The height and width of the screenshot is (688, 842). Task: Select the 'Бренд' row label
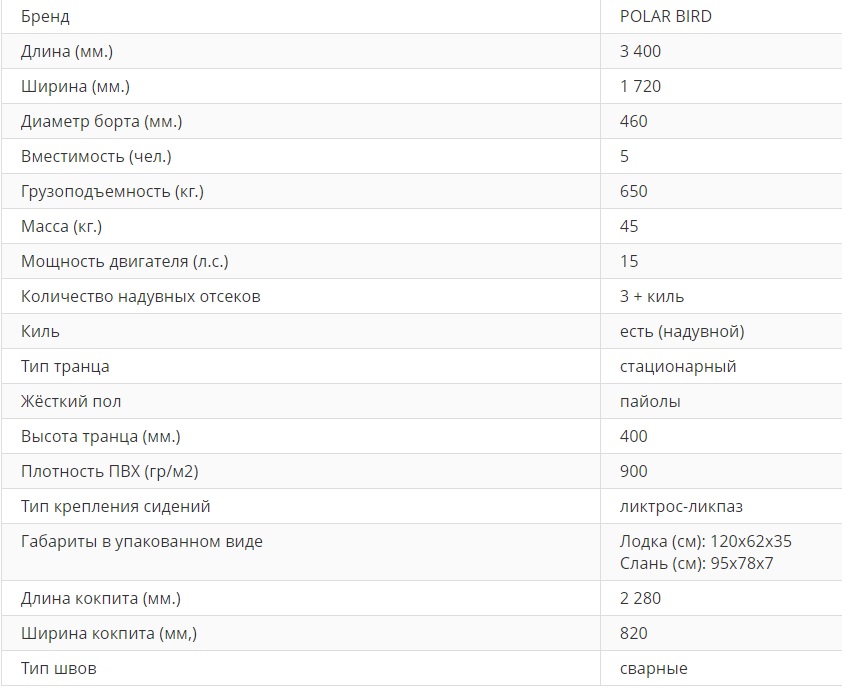click(46, 17)
